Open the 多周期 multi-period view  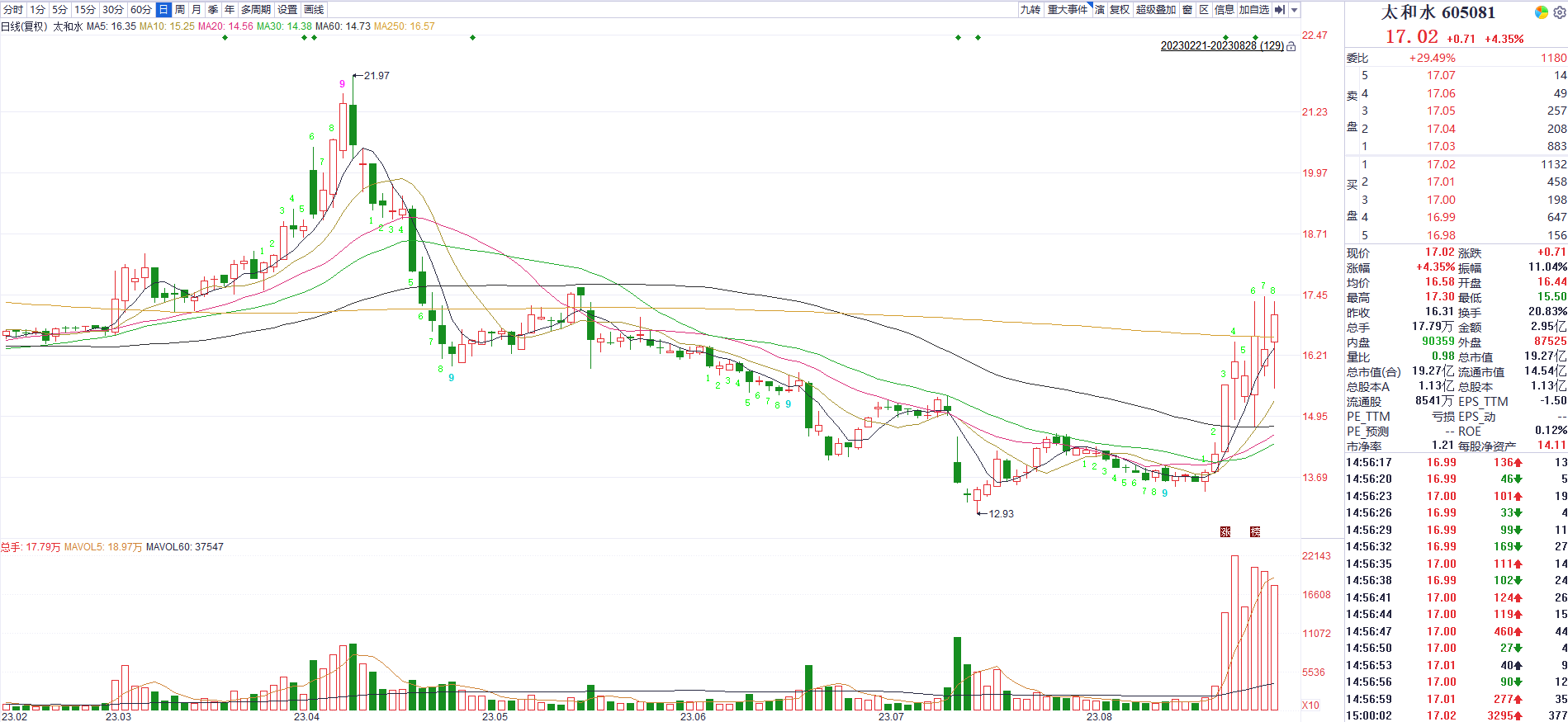[x=256, y=10]
